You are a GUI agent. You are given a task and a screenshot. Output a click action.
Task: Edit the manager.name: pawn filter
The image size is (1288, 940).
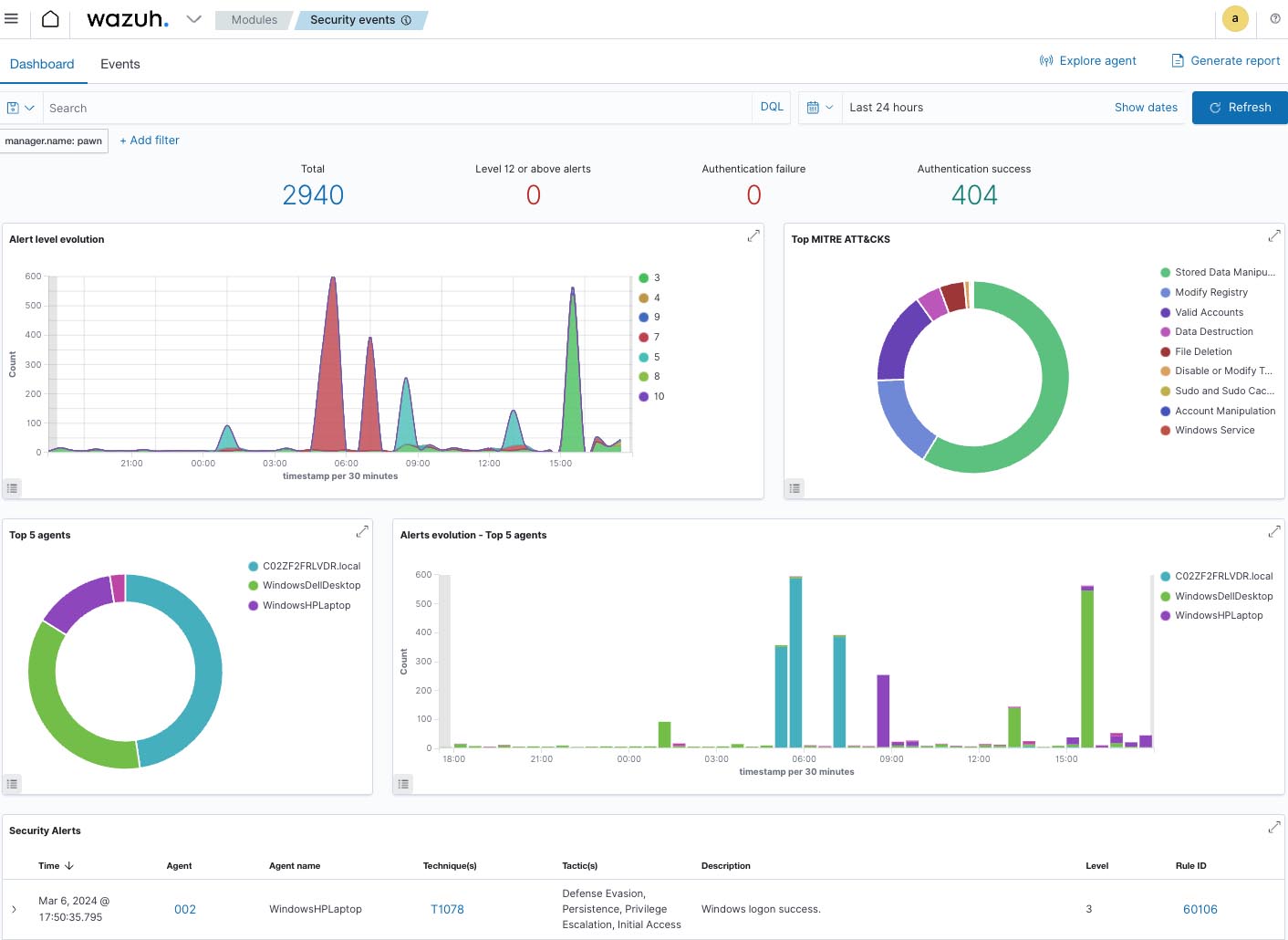pyautogui.click(x=54, y=141)
